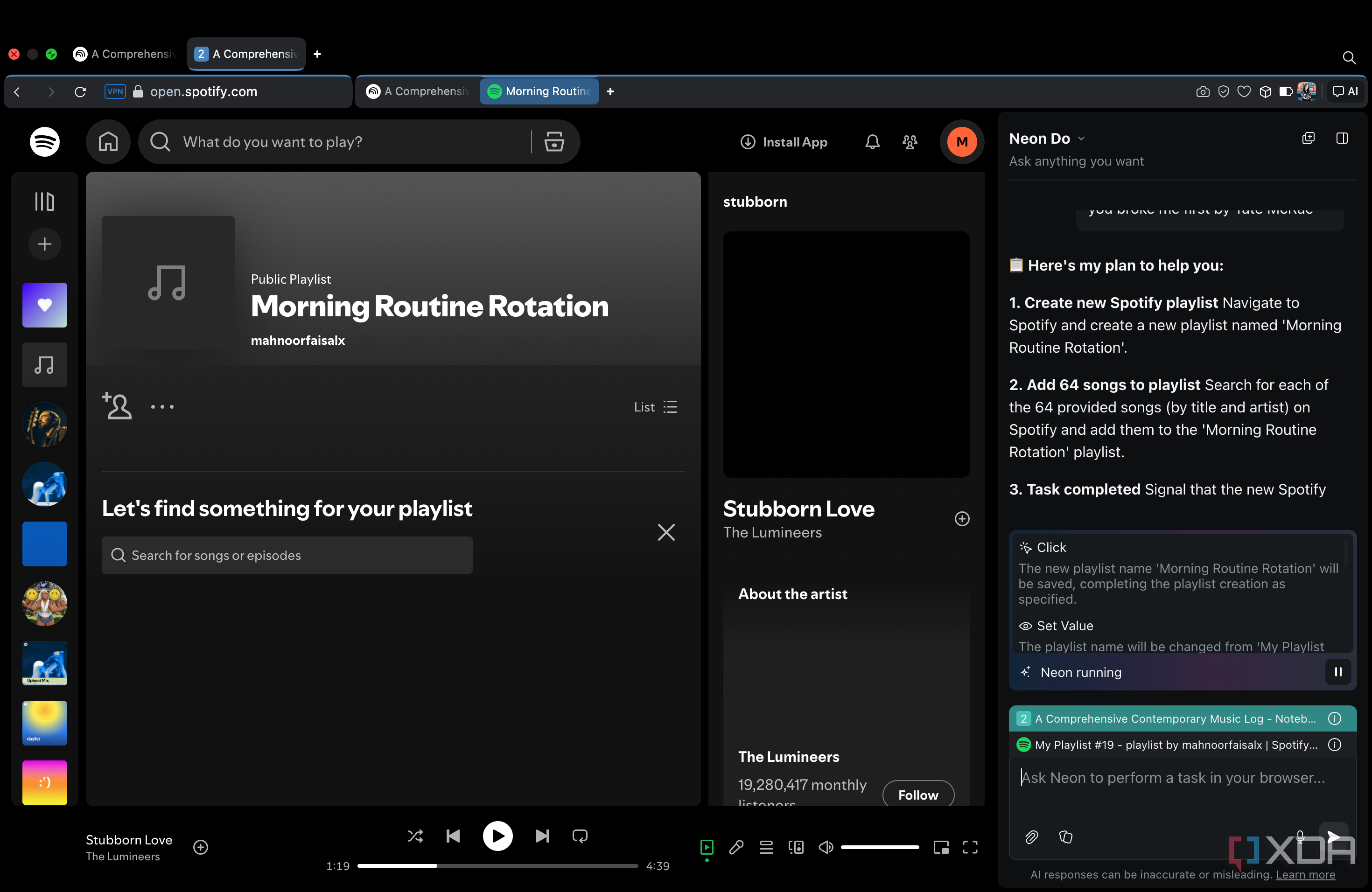
Task: Open the Liked Songs heart tile
Action: [44, 305]
